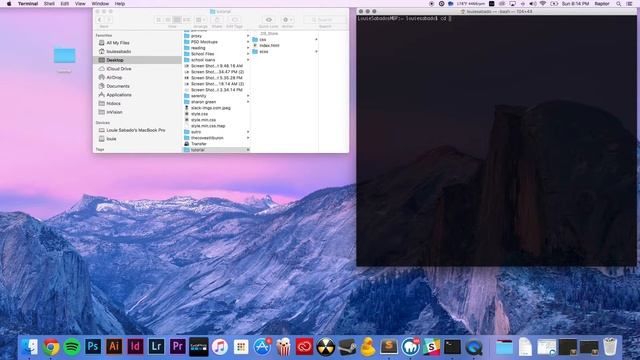Click the Share button in Finder toolbar
640x360 pixels.
pos(217,20)
